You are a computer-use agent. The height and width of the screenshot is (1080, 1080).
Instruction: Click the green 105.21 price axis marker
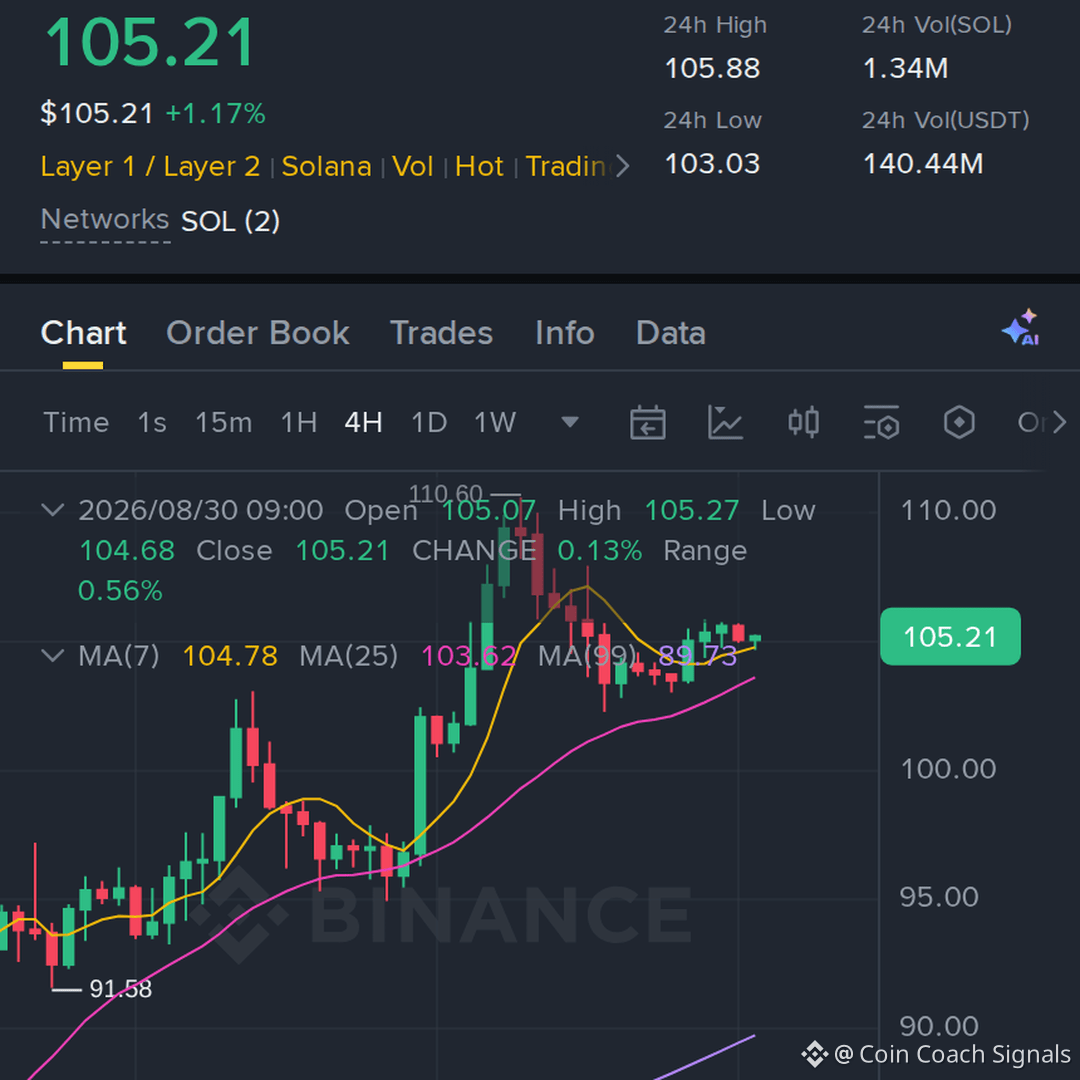[x=950, y=636]
